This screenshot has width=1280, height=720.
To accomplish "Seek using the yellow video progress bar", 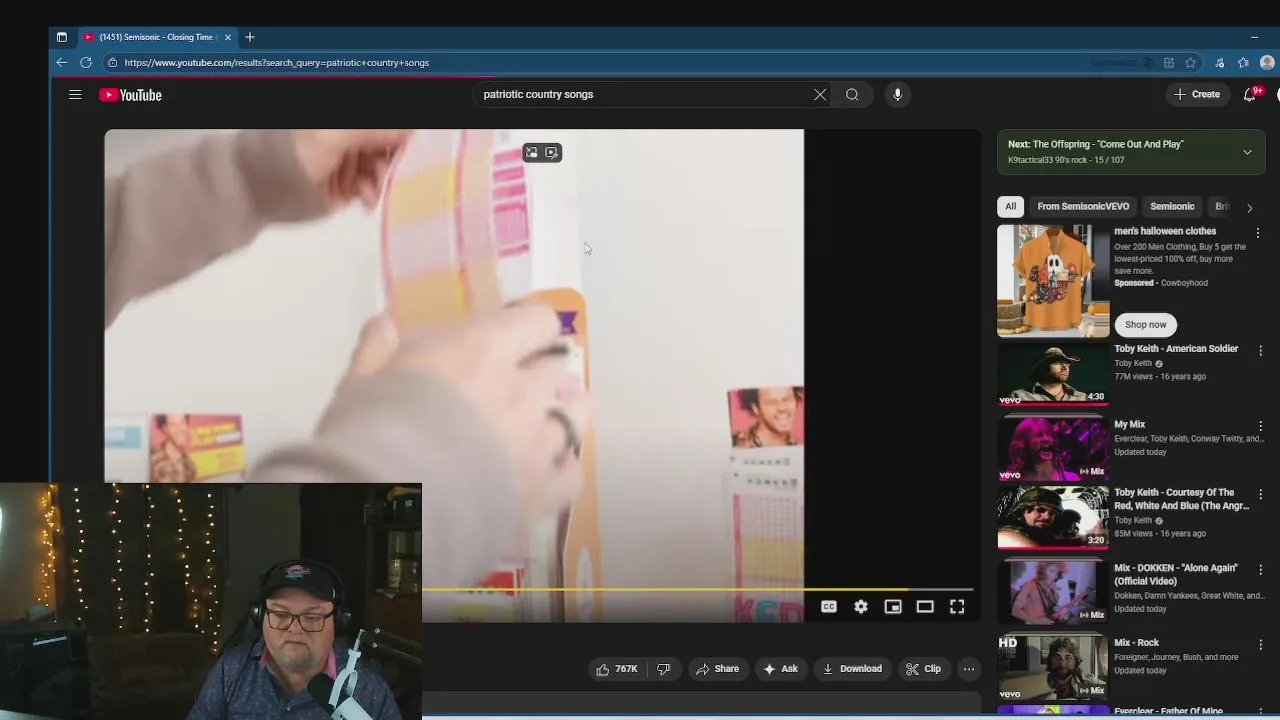I will click(x=697, y=589).
